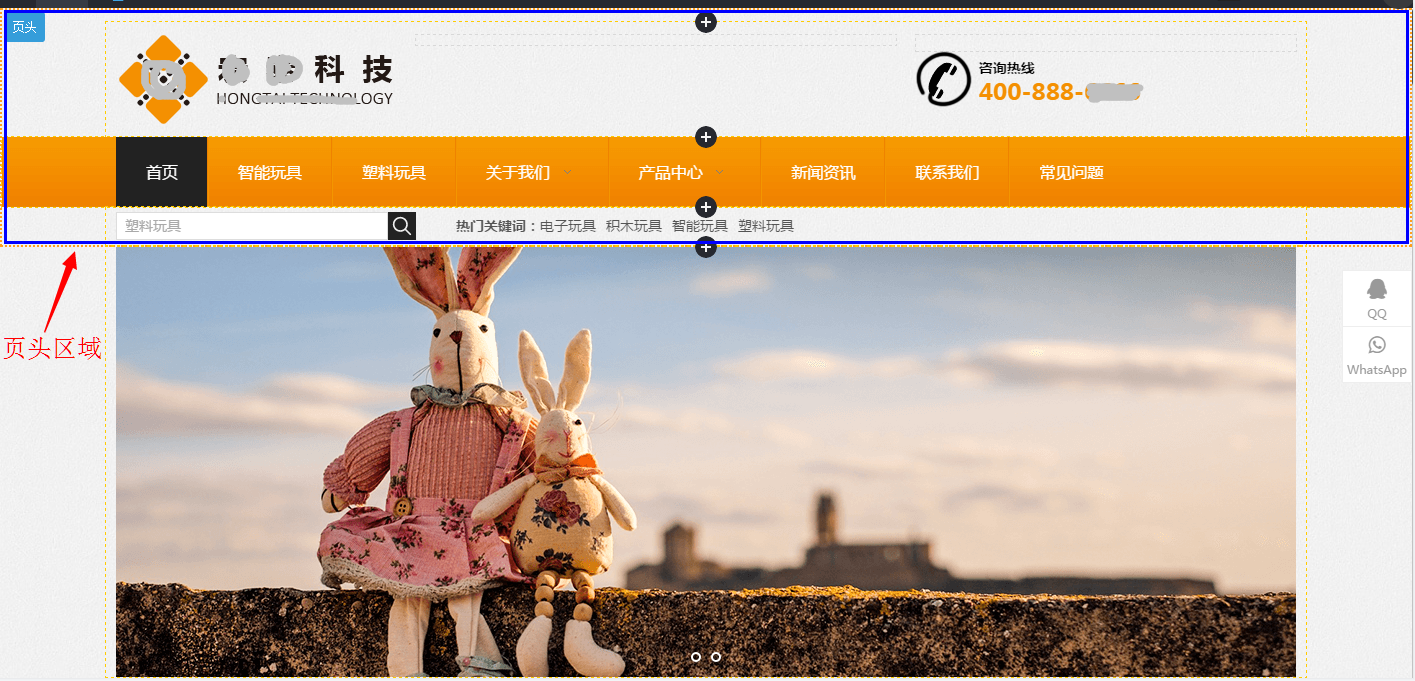Screen dimensions: 1415x681
Task: Click the orange company logo
Action: [x=163, y=79]
